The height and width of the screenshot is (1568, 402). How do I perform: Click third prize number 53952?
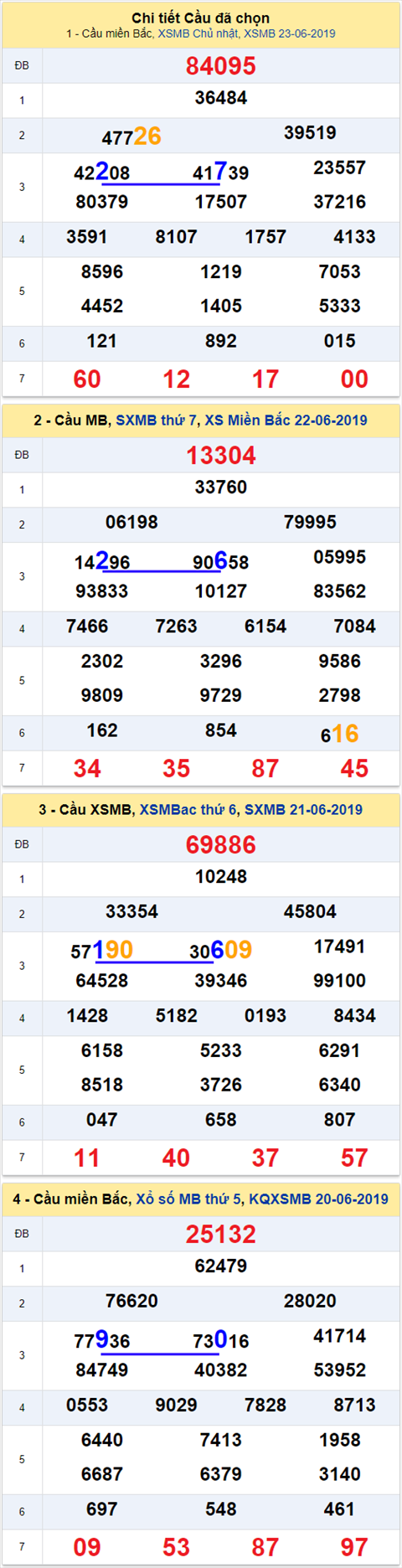click(340, 1370)
